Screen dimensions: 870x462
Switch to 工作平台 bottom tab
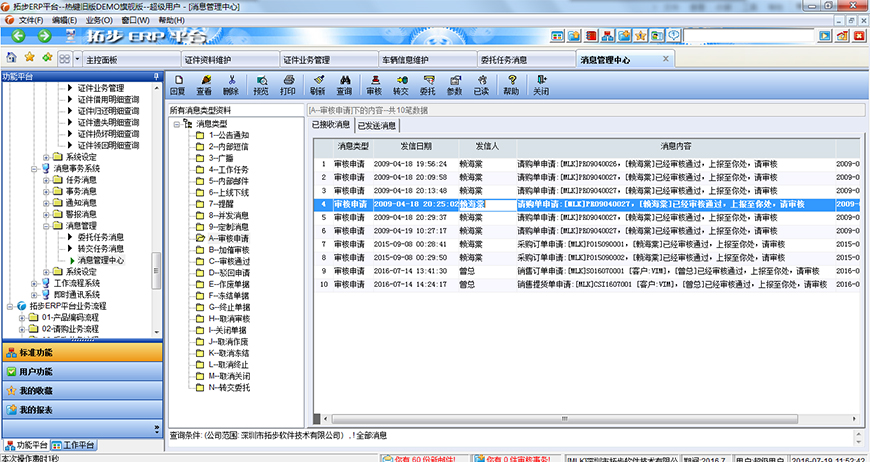[x=78, y=444]
